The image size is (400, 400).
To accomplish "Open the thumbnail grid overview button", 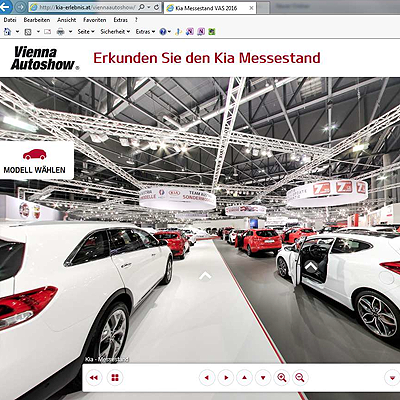I will click(x=115, y=378).
